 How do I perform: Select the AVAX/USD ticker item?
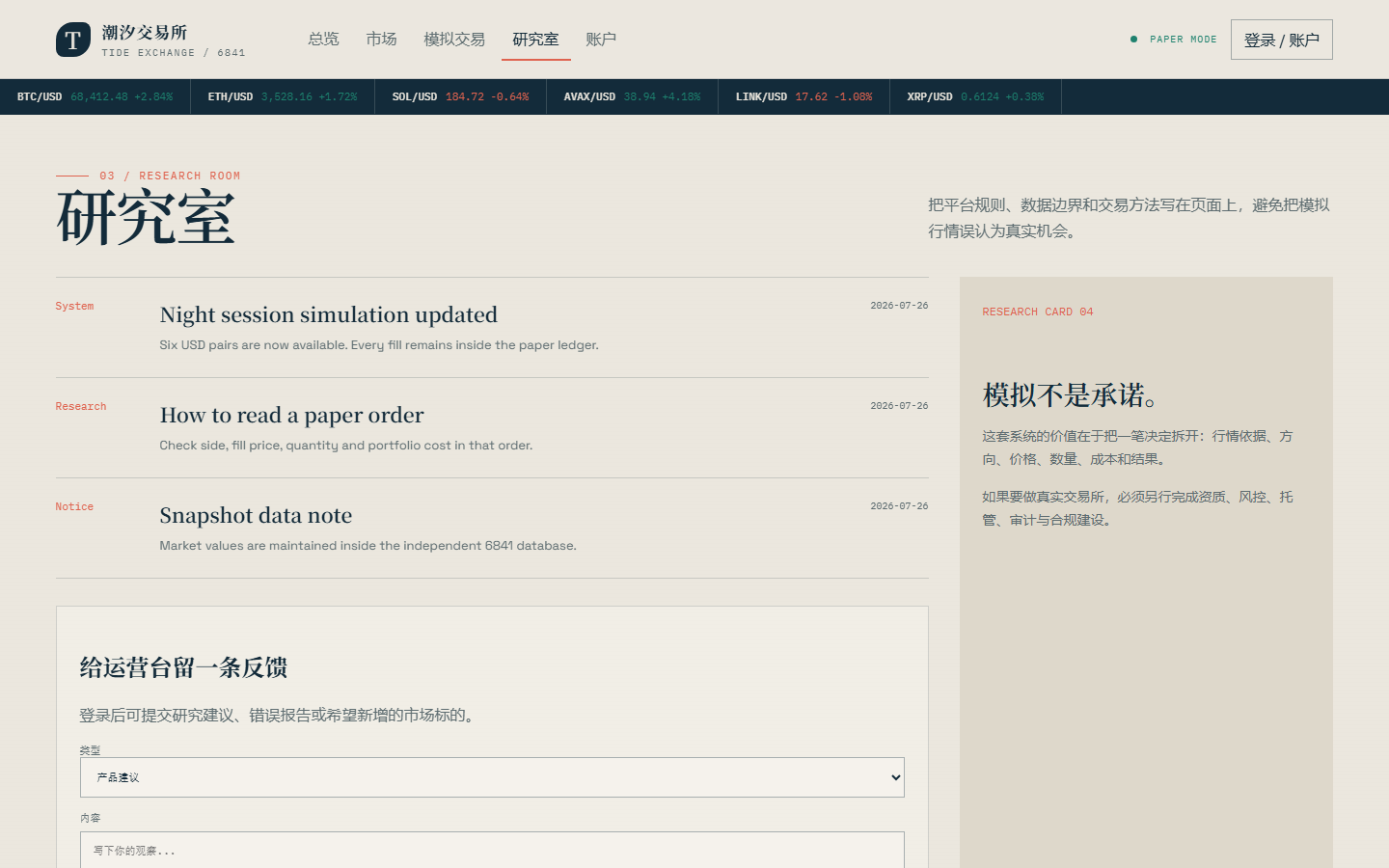(633, 96)
